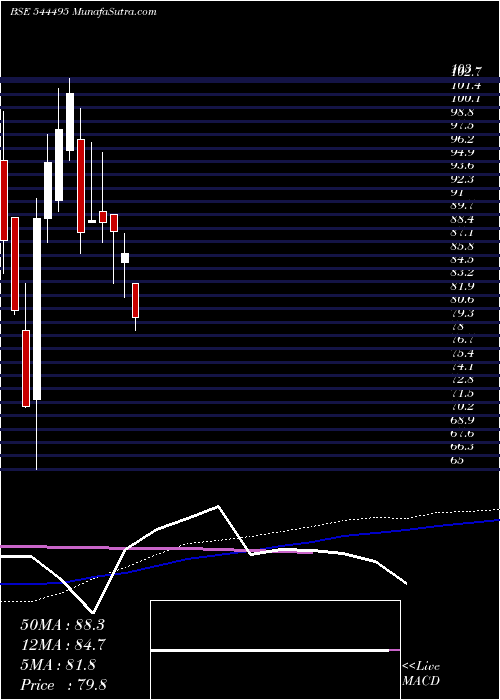Viewport: 500px width, 700px height.
Task: Click the 80.6 price axis label
Action: 464,300
